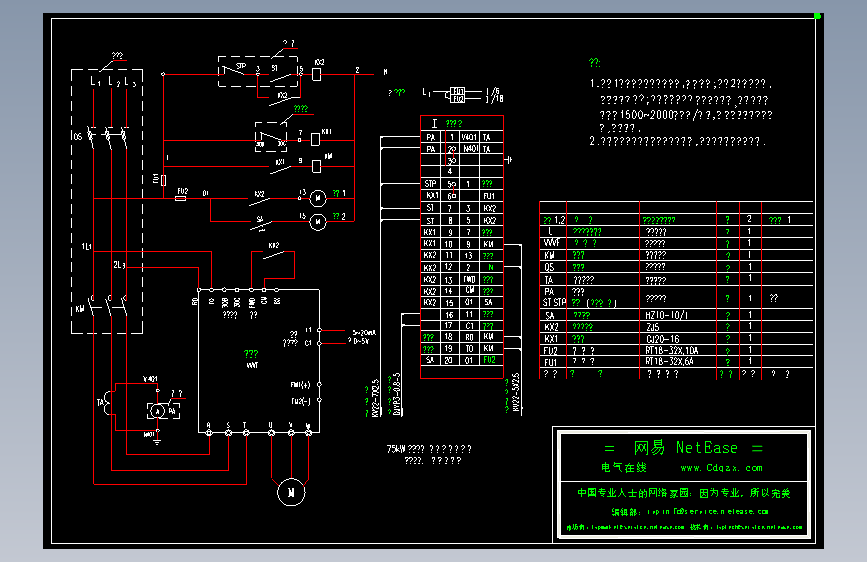Click the VVVF label inside inverter block
The height and width of the screenshot is (562, 867).
click(252, 365)
